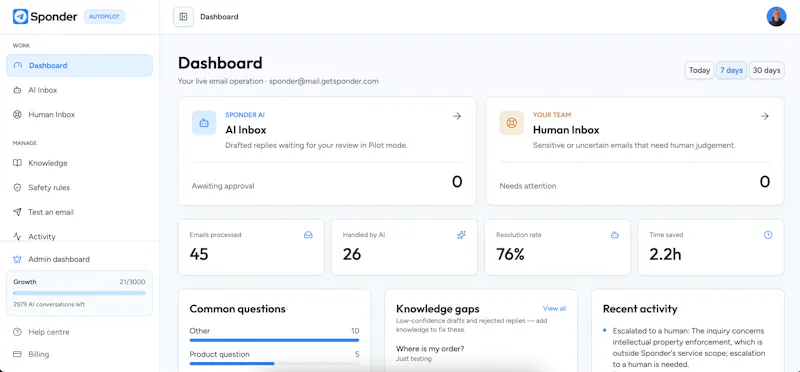The width and height of the screenshot is (800, 372).
Task: Select the Today time range
Action: [699, 70]
